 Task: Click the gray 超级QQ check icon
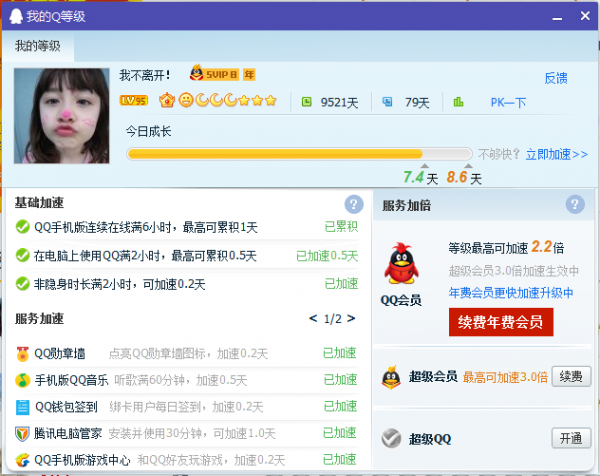coord(391,438)
